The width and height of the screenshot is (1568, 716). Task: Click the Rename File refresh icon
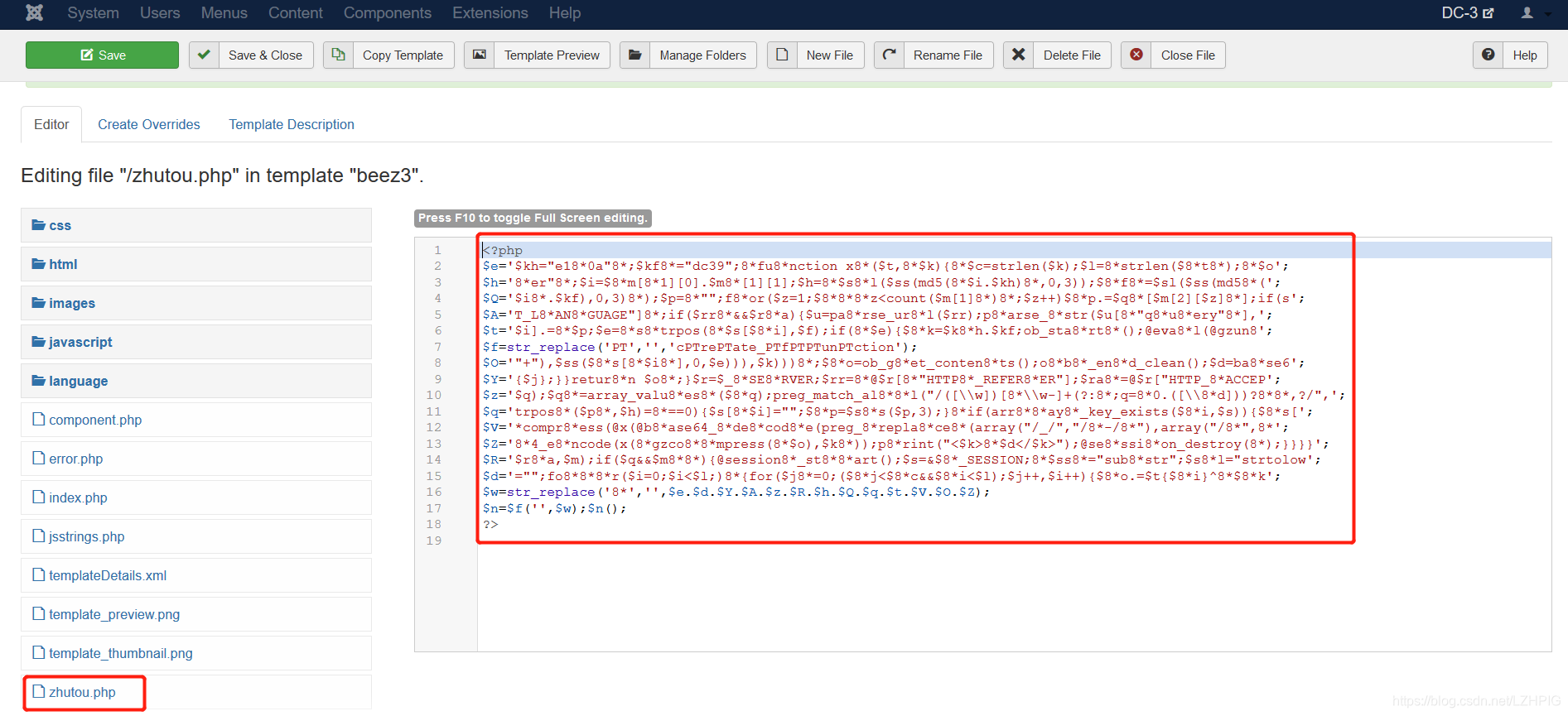pyautogui.click(x=889, y=55)
